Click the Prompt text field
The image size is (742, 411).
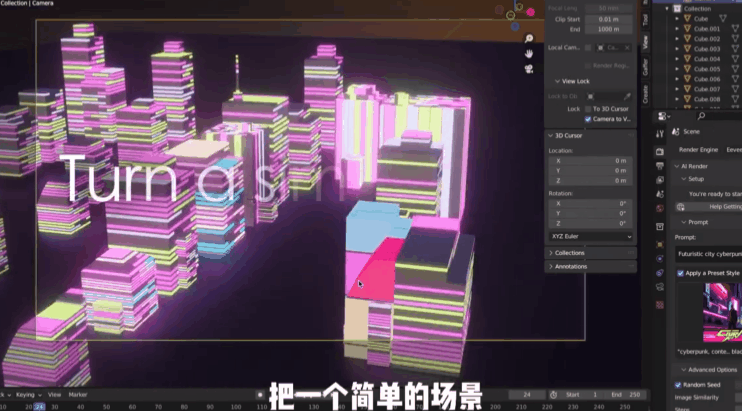coord(708,254)
